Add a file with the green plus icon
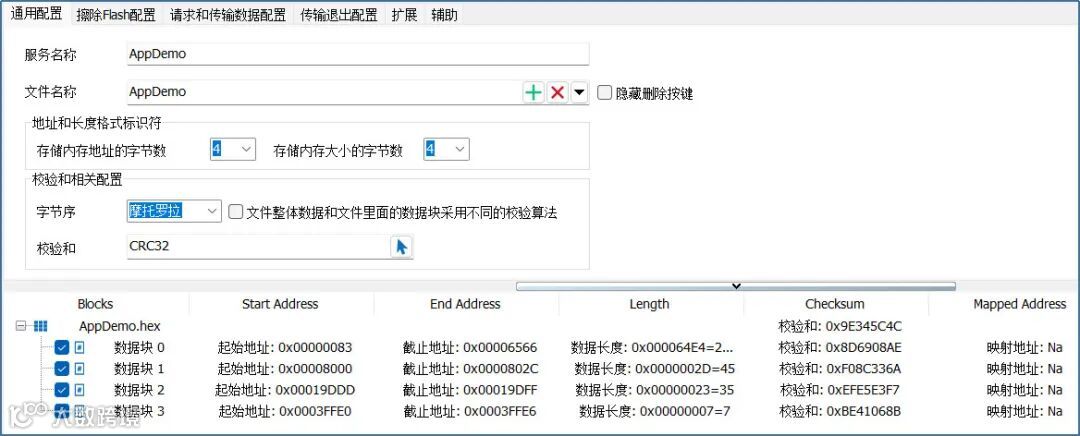Image resolution: width=1080 pixels, height=436 pixels. pyautogui.click(x=533, y=92)
